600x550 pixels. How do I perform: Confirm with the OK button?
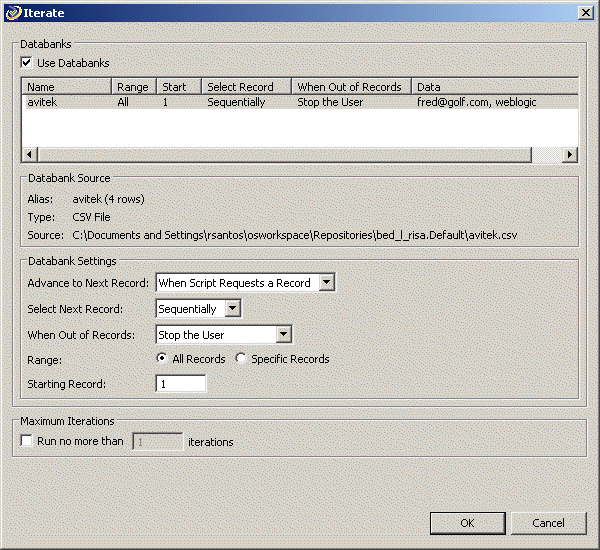[468, 523]
